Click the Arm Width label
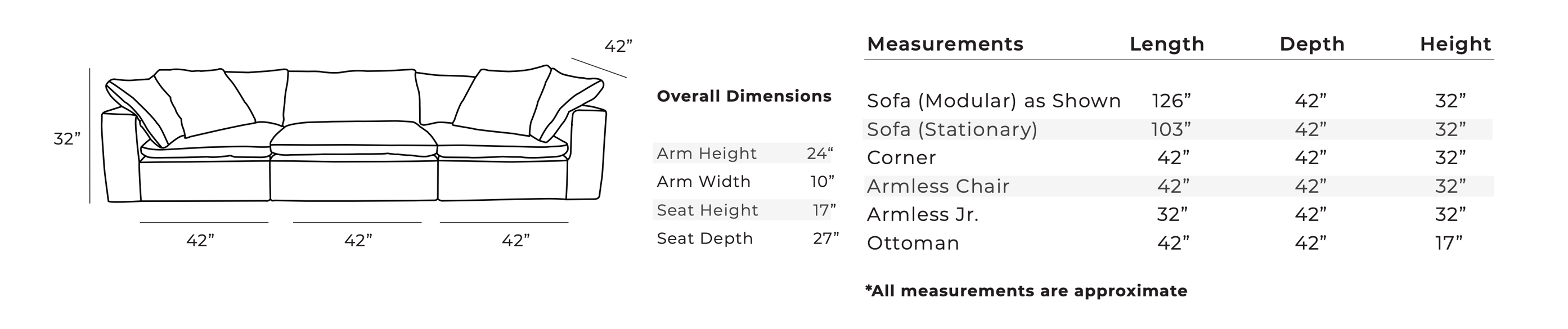The image size is (1568, 329). tap(703, 182)
